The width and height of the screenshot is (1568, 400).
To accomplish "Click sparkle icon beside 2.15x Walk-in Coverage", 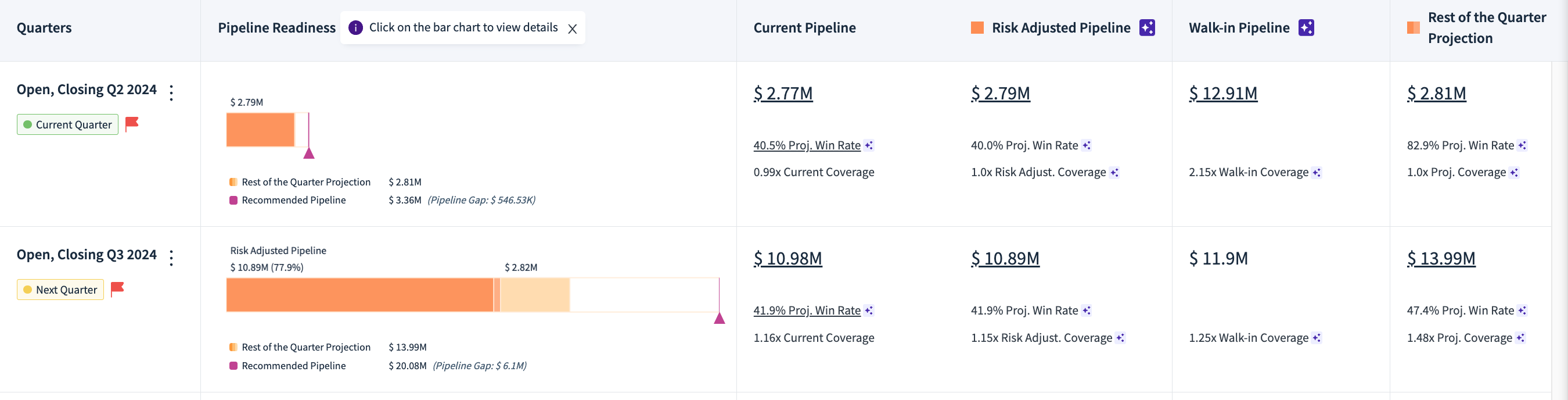I will [1317, 173].
